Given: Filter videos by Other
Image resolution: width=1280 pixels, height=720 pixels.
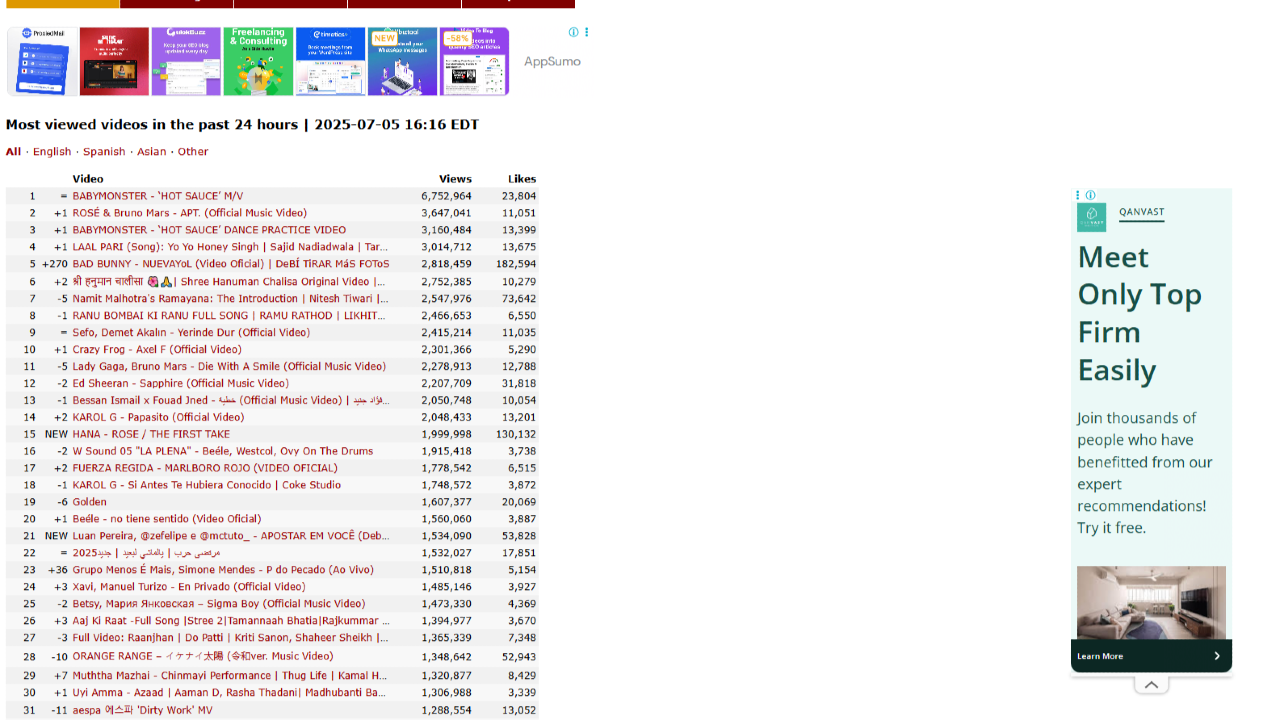Looking at the screenshot, I should tap(193, 152).
